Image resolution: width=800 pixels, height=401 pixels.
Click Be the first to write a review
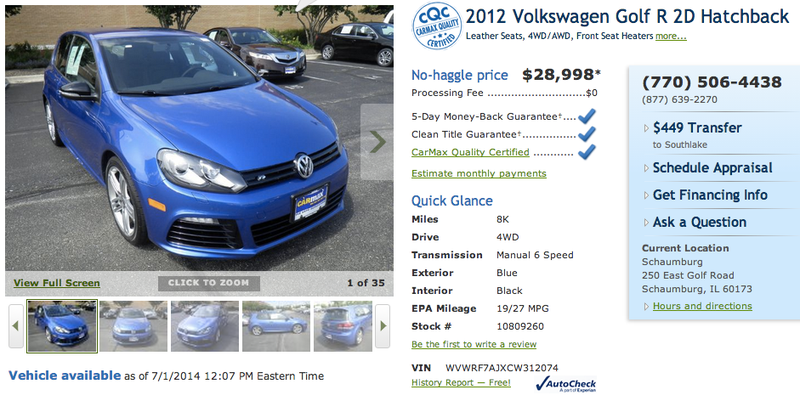tap(473, 344)
